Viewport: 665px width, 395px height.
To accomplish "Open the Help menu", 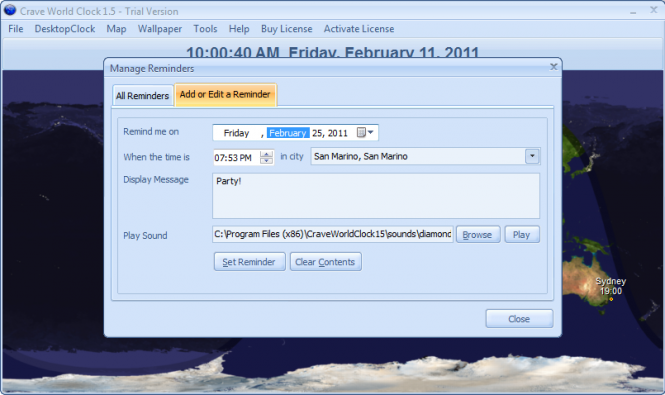I will 239,29.
